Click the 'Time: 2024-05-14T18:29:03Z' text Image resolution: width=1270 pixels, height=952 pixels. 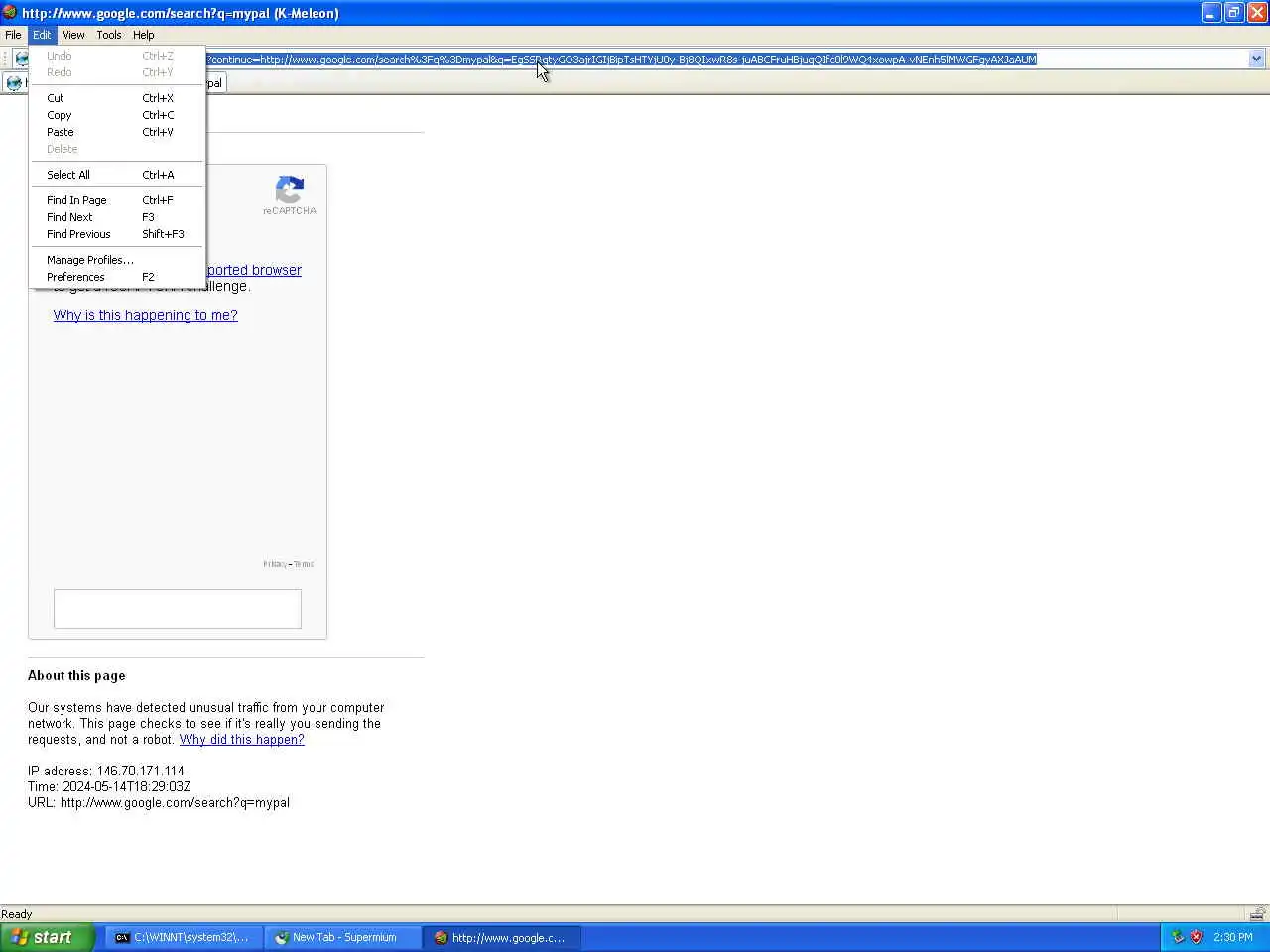109,786
